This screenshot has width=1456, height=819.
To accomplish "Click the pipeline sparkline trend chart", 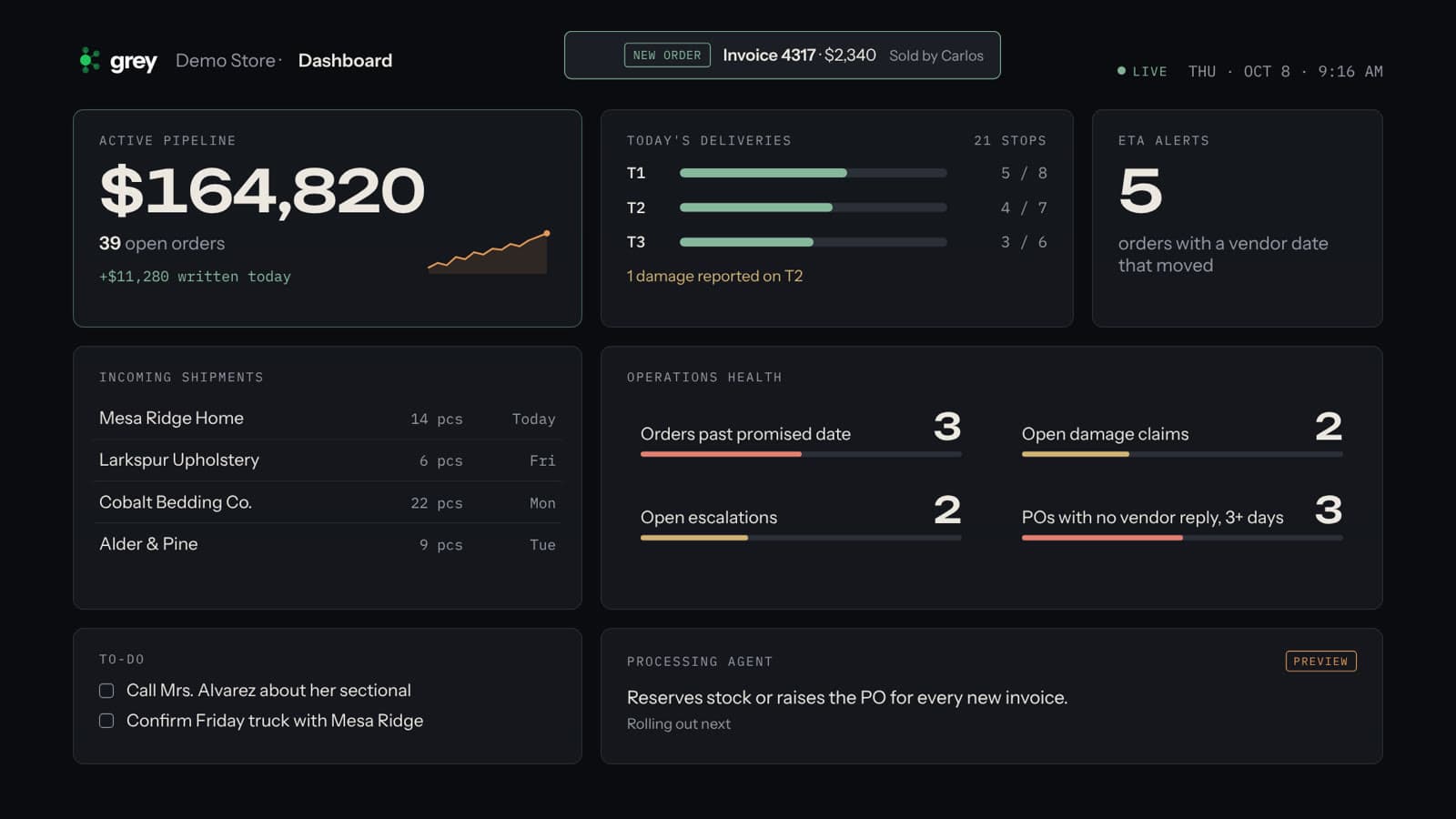I will (x=489, y=252).
